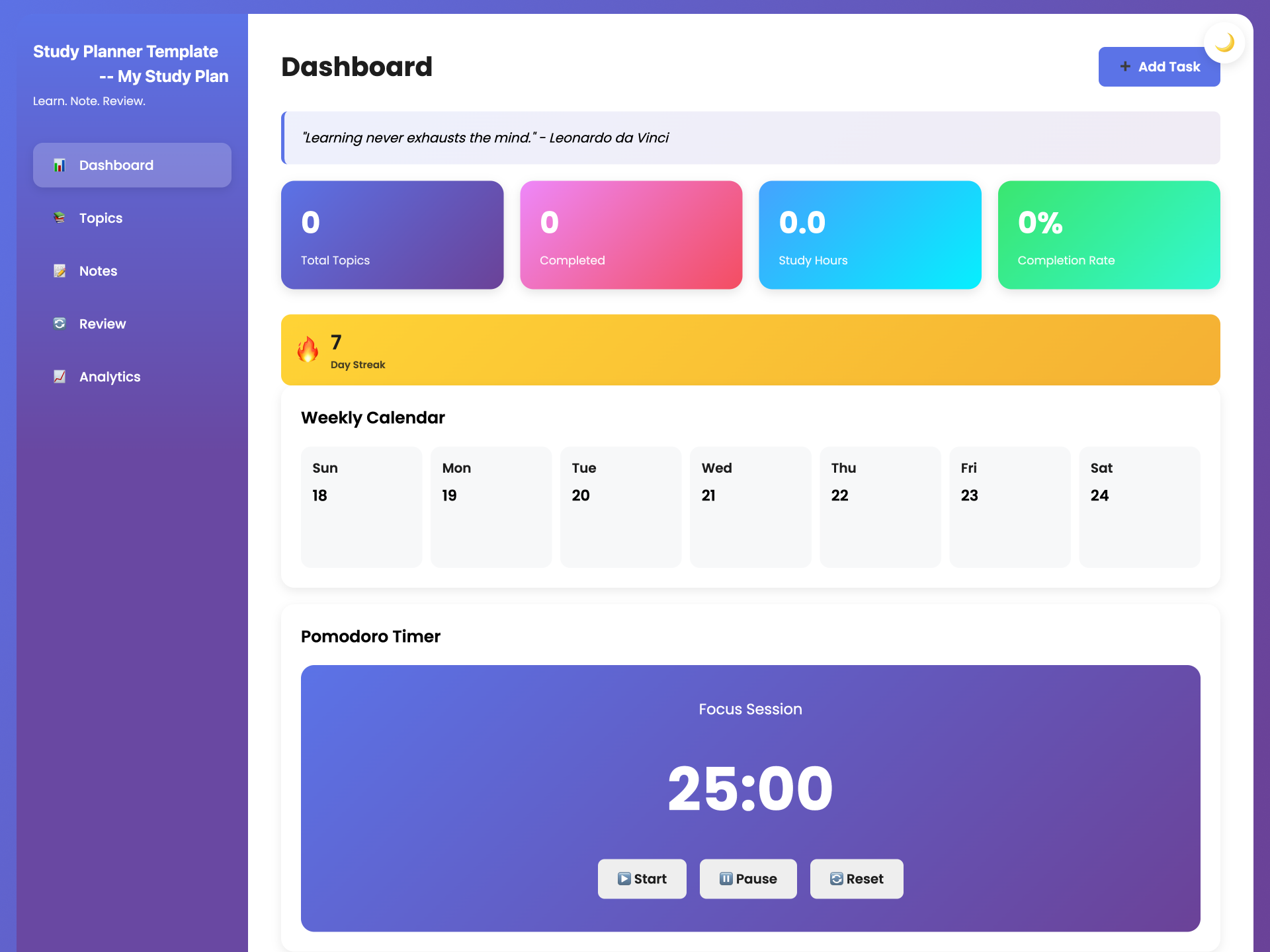Go to the Notes page
The width and height of the screenshot is (1270, 952).
[98, 271]
